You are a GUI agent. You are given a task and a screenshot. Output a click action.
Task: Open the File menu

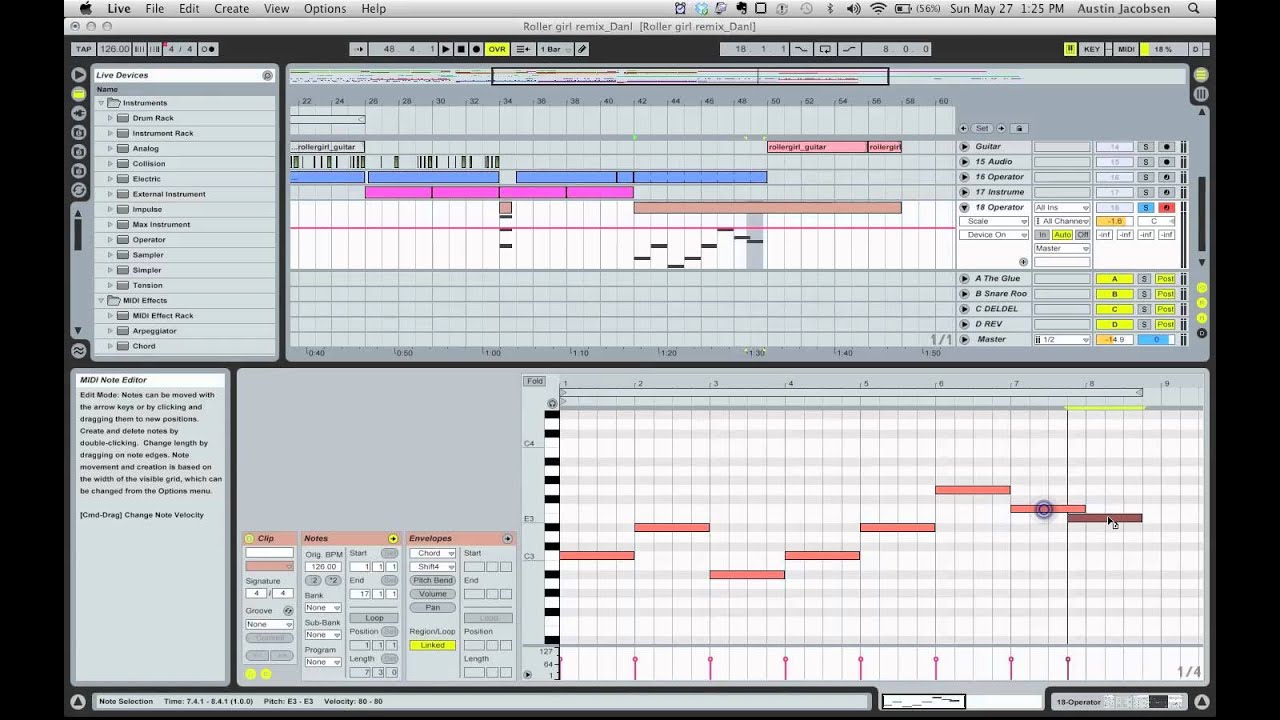(x=154, y=9)
